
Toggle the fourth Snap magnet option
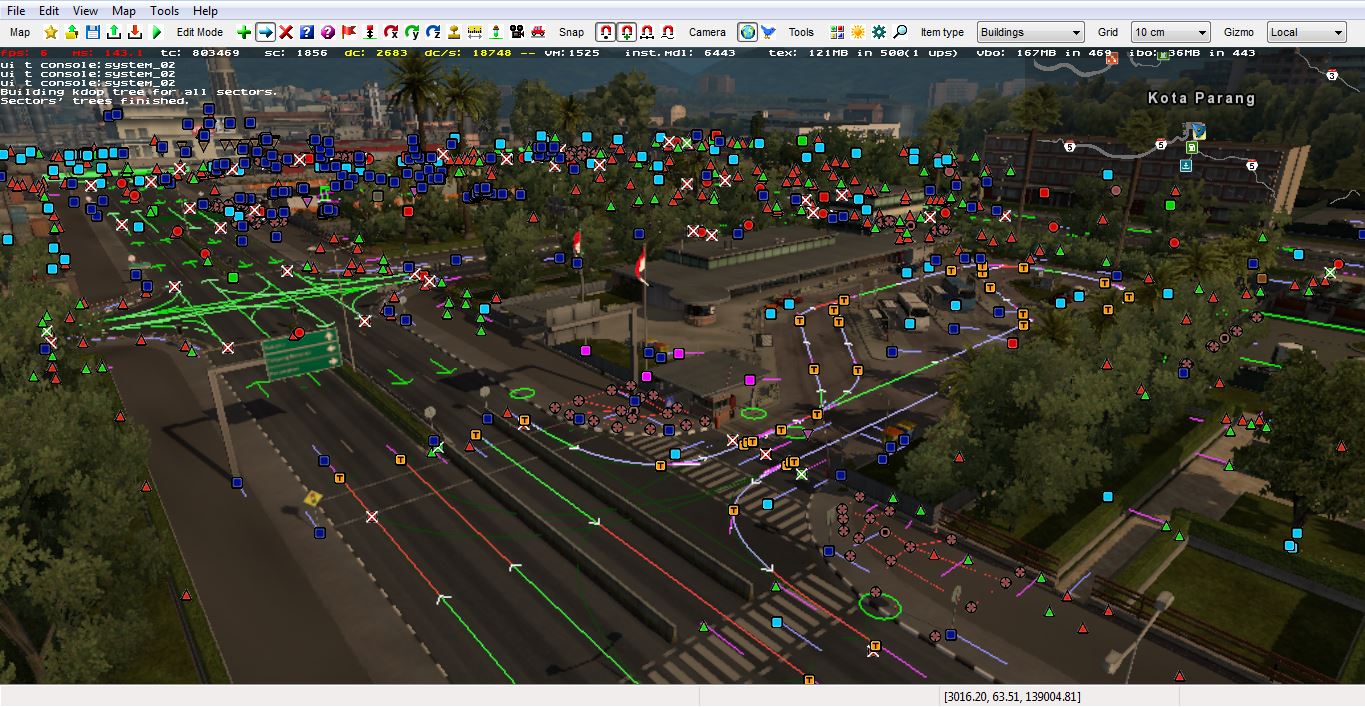(x=668, y=32)
